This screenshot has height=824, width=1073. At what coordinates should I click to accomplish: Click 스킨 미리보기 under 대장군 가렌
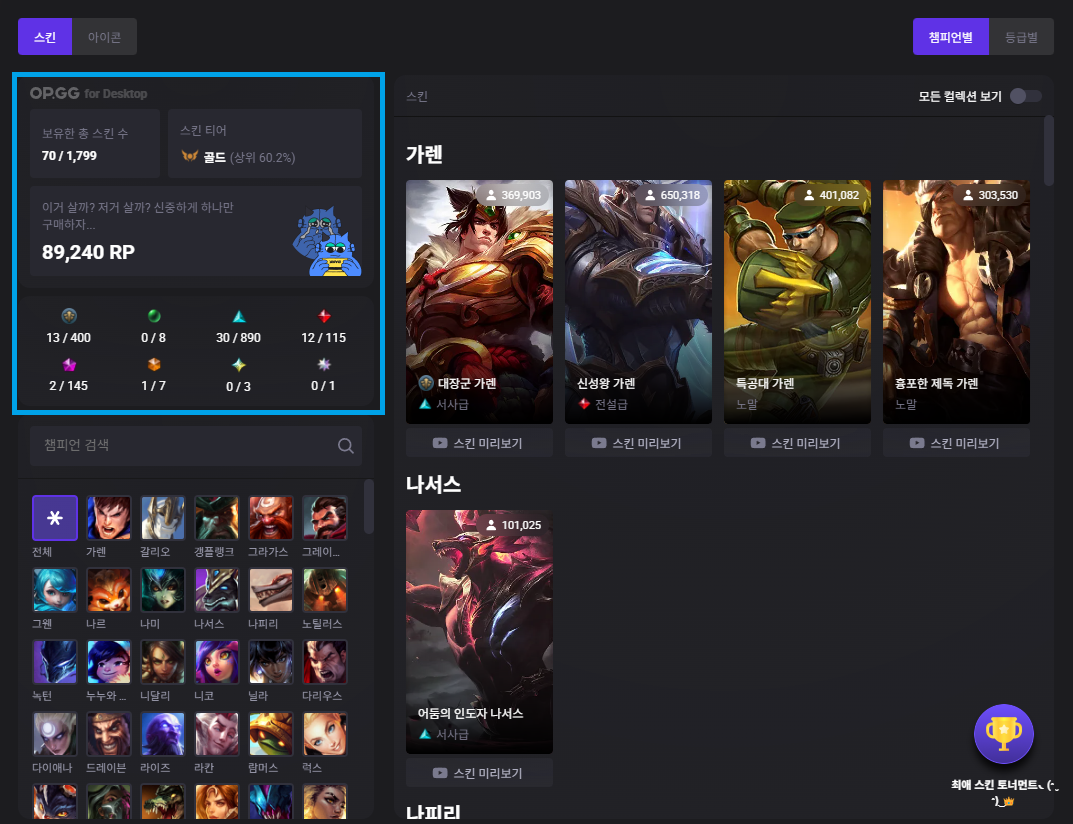pos(479,443)
